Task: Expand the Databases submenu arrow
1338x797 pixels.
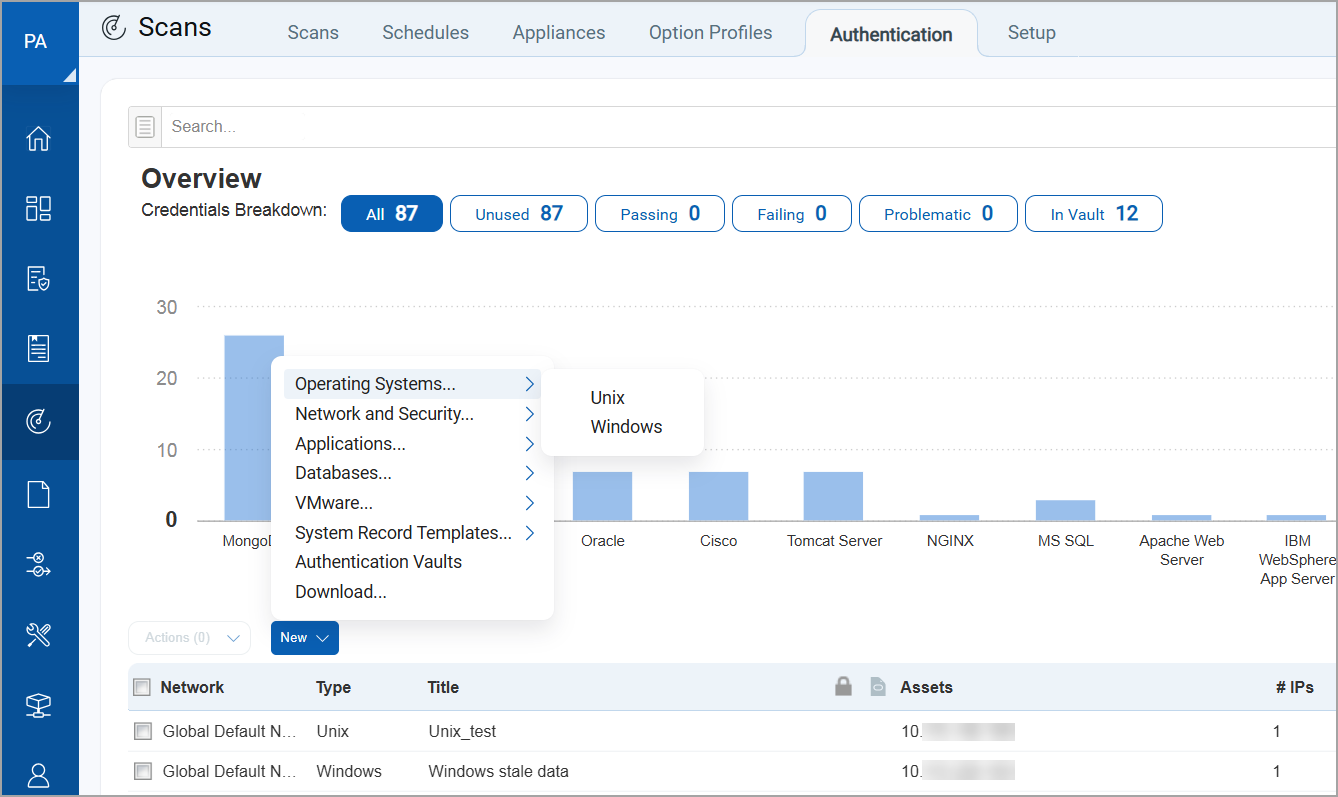Action: 530,473
